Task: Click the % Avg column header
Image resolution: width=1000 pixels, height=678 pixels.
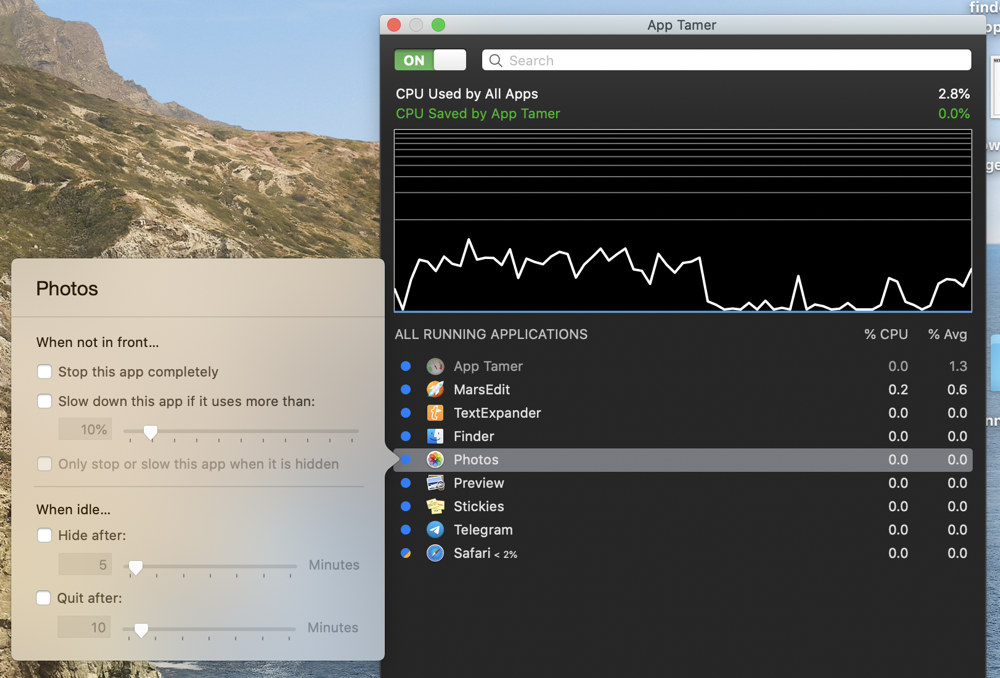Action: [x=947, y=334]
